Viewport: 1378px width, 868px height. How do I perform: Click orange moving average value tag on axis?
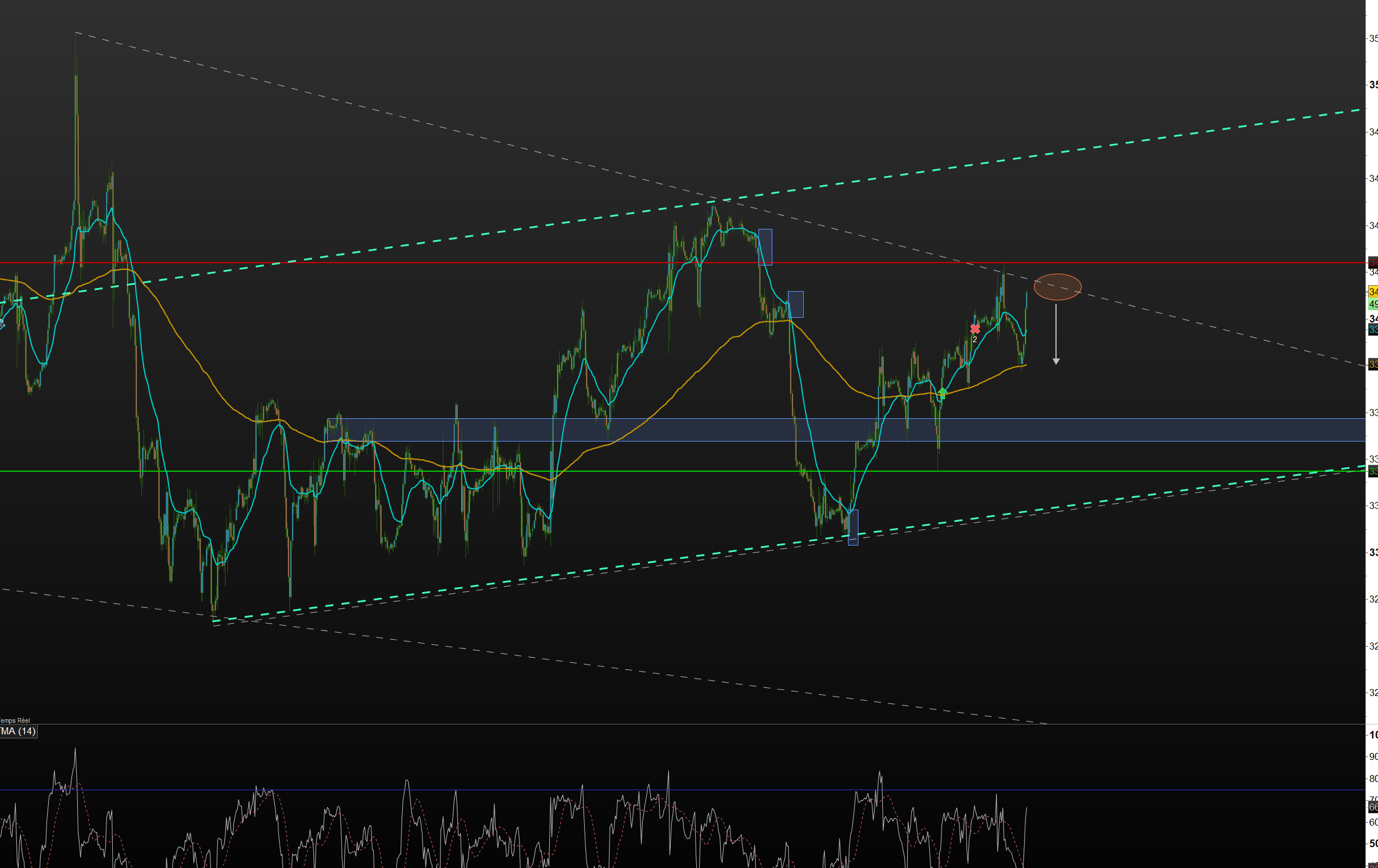[x=1373, y=365]
